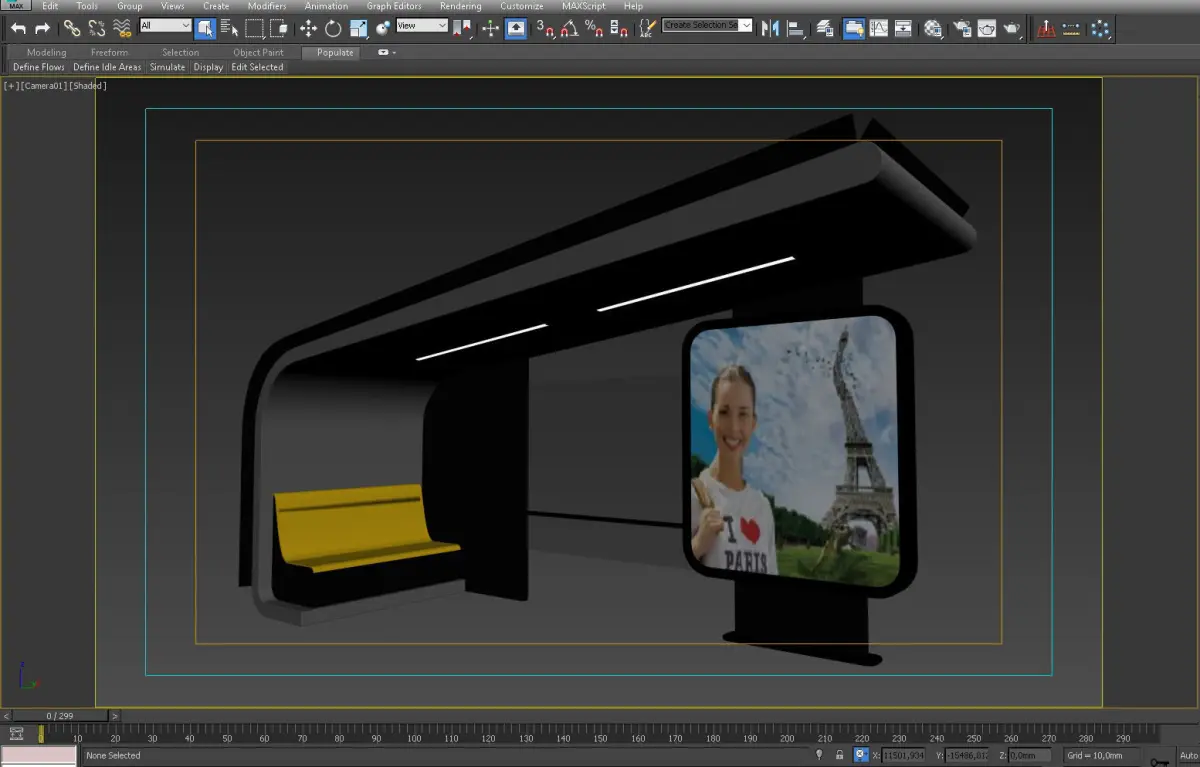The height and width of the screenshot is (767, 1200).
Task: Click the Select by Name icon
Action: tap(230, 29)
